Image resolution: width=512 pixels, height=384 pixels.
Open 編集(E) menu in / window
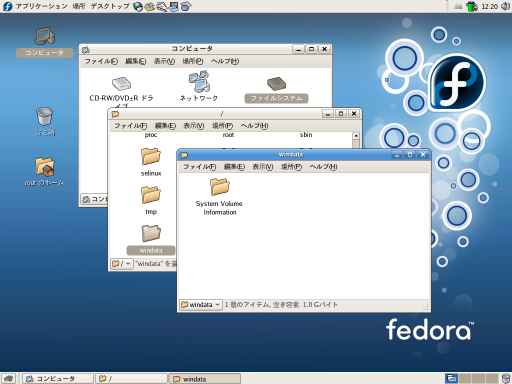coord(165,126)
